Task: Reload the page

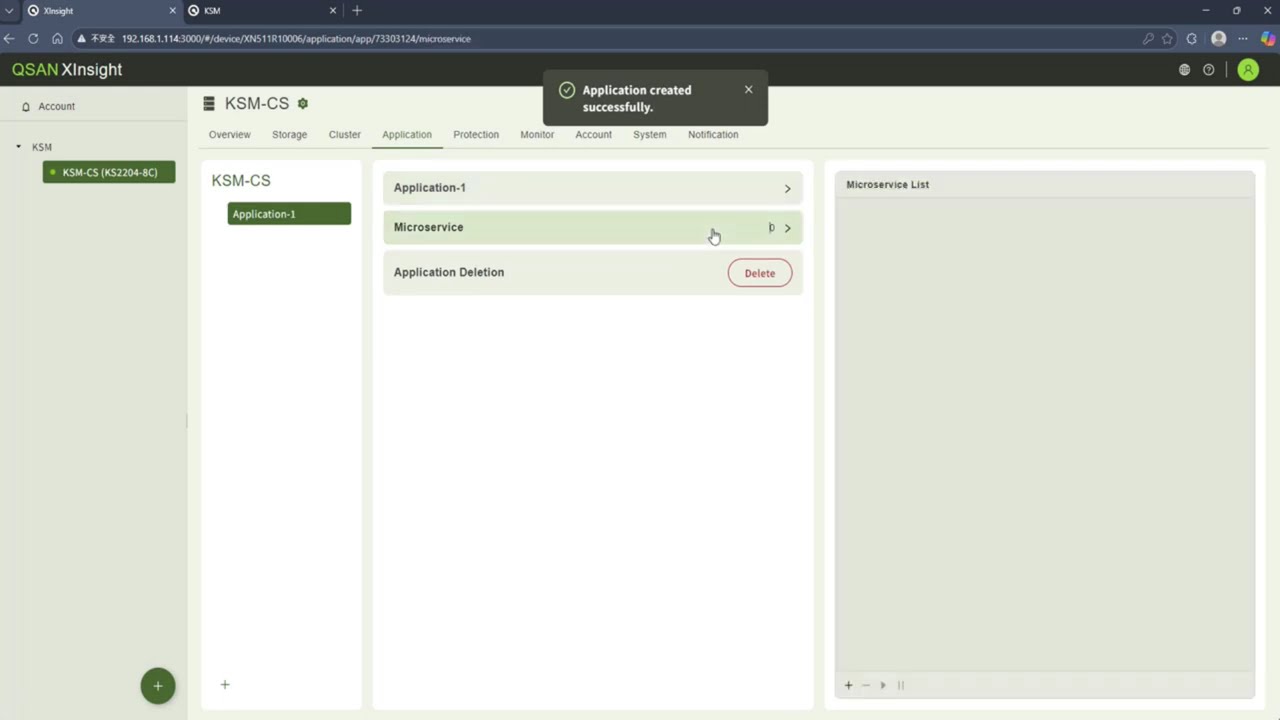Action: tap(33, 39)
